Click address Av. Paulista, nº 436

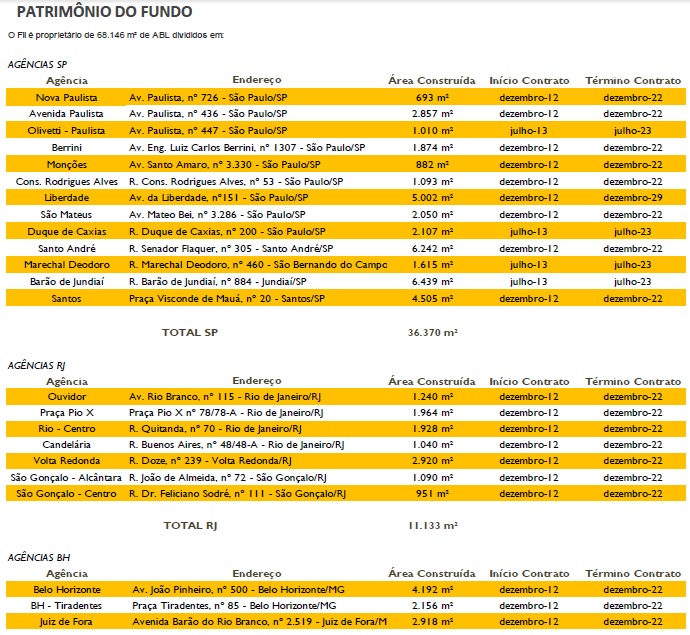click(x=208, y=114)
